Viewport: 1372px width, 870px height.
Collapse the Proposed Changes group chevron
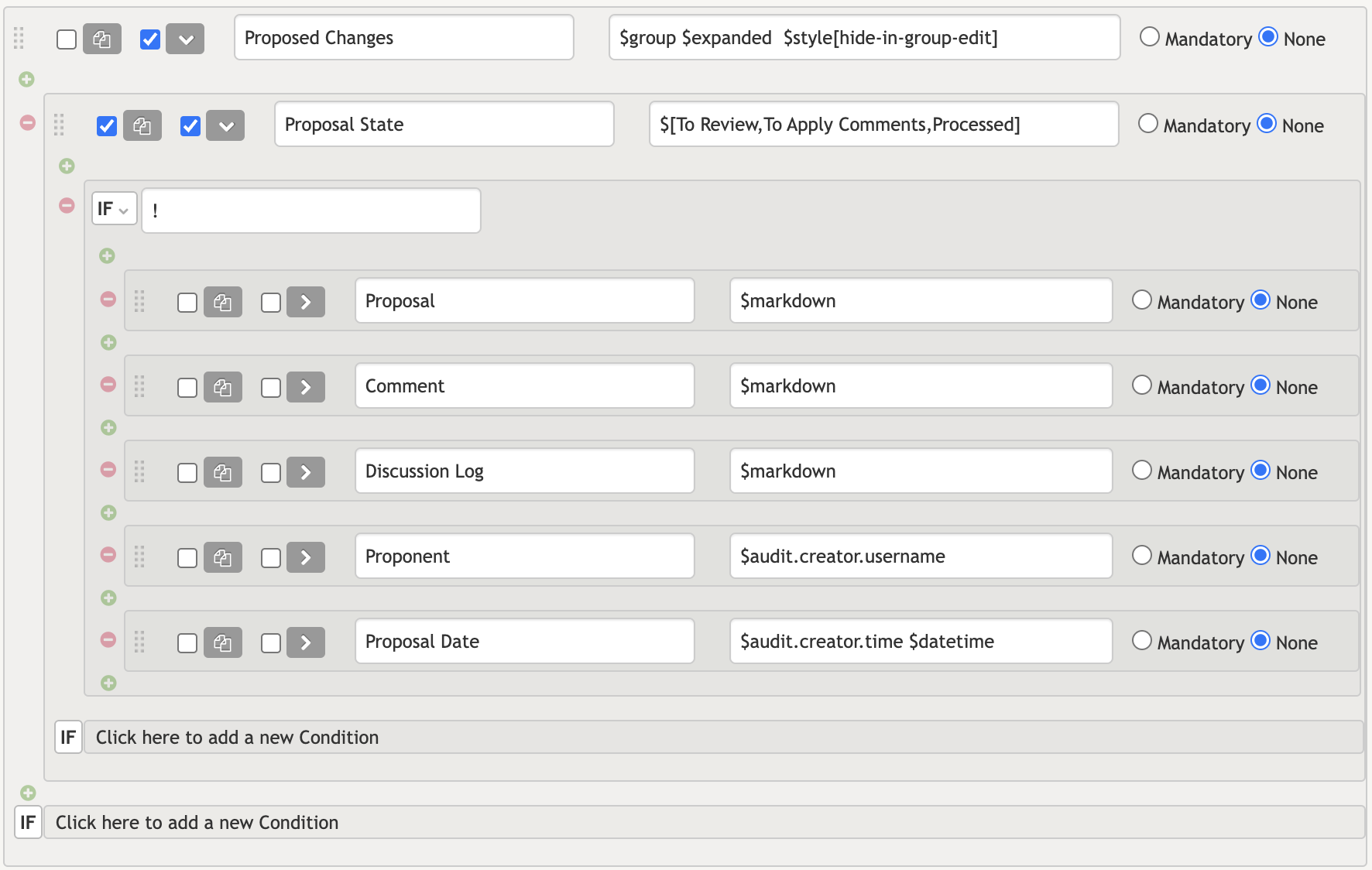[x=186, y=39]
